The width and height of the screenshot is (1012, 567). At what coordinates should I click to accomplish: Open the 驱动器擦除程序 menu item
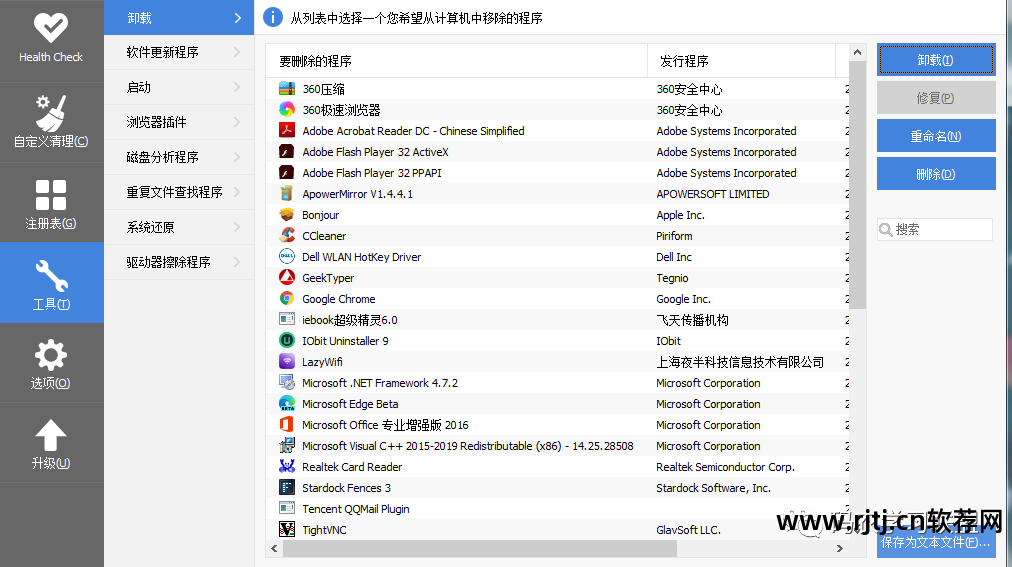(179, 262)
